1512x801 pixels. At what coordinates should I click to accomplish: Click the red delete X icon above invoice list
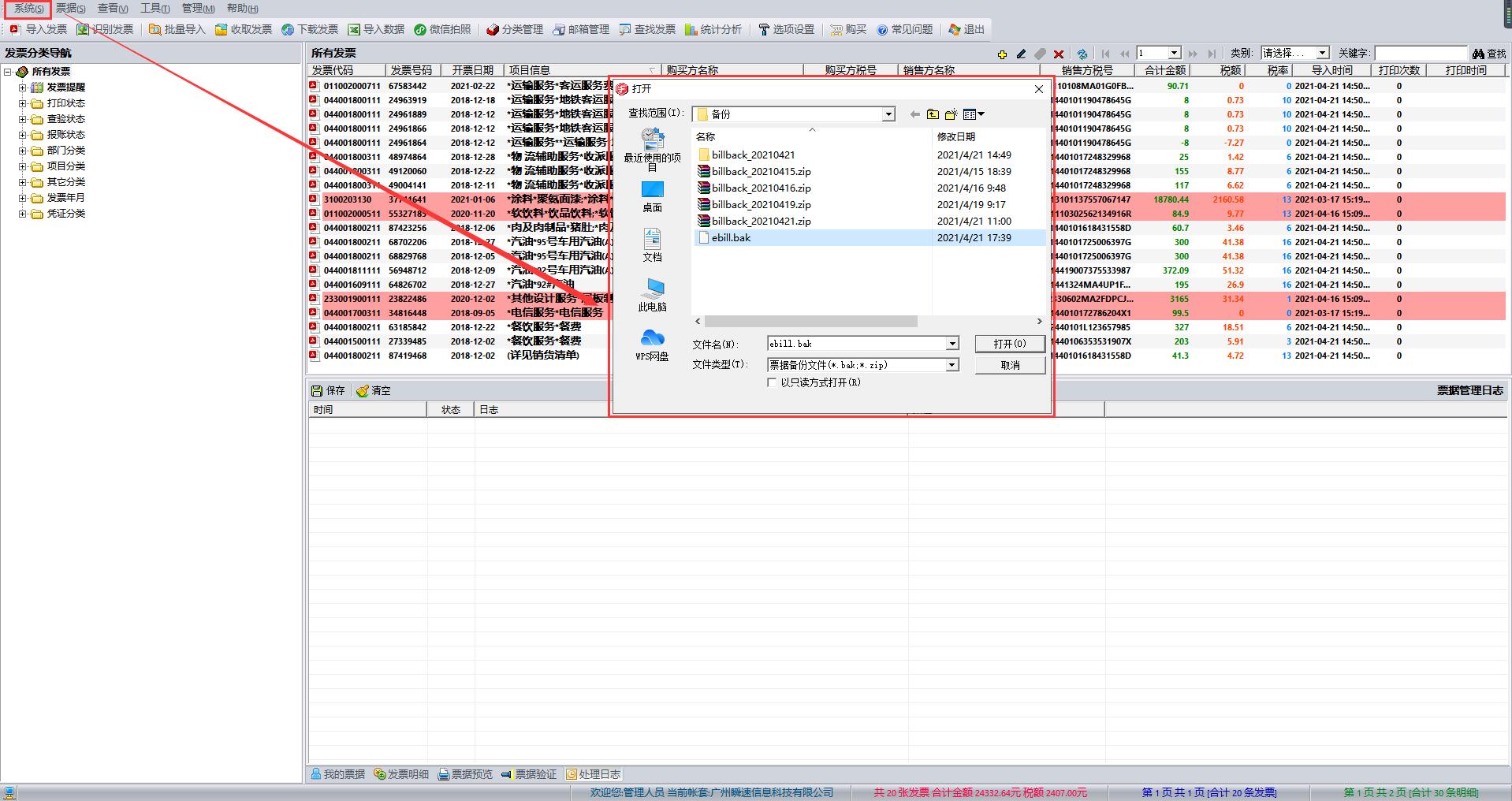click(x=1059, y=54)
